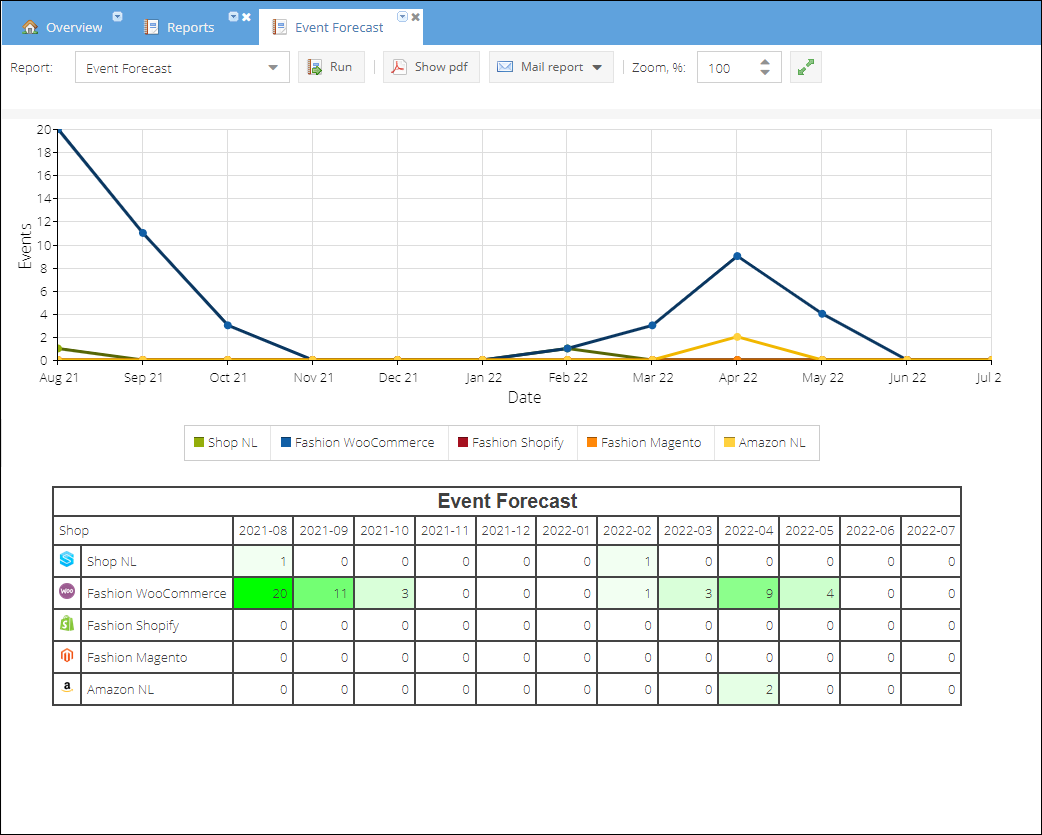Click the Show pdf button
Viewport: 1042px width, 835px height.
(x=431, y=67)
